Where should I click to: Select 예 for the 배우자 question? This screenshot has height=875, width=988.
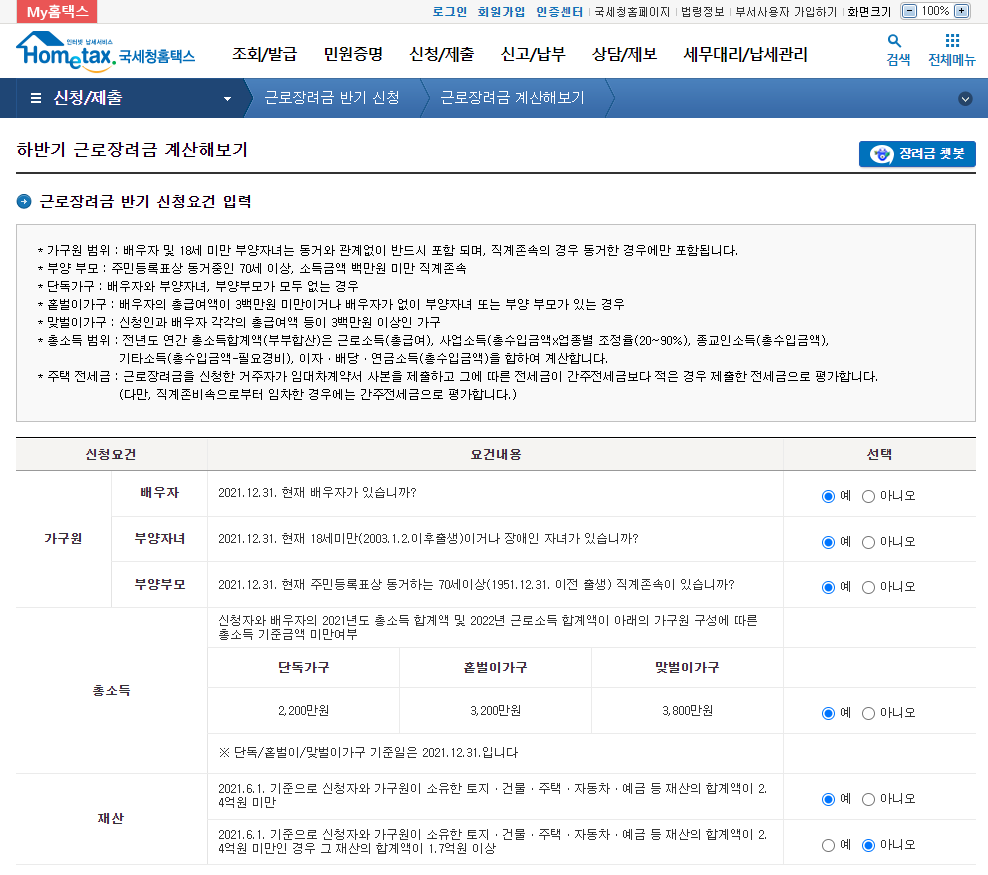tap(828, 496)
